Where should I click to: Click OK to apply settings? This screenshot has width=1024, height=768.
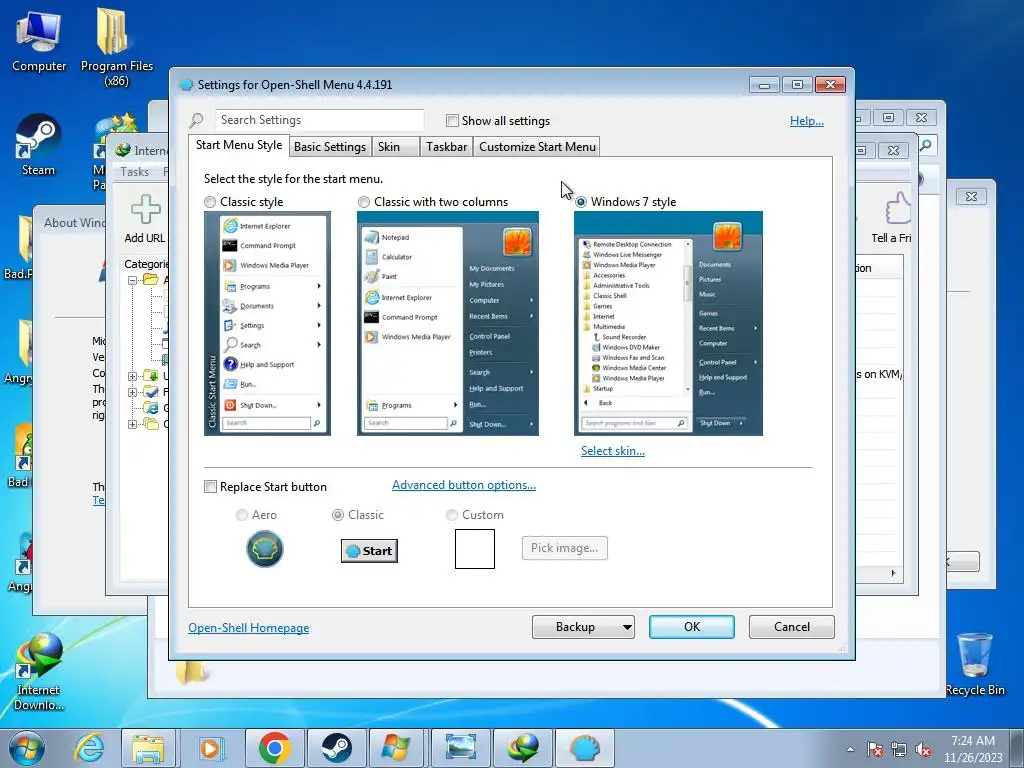point(692,627)
